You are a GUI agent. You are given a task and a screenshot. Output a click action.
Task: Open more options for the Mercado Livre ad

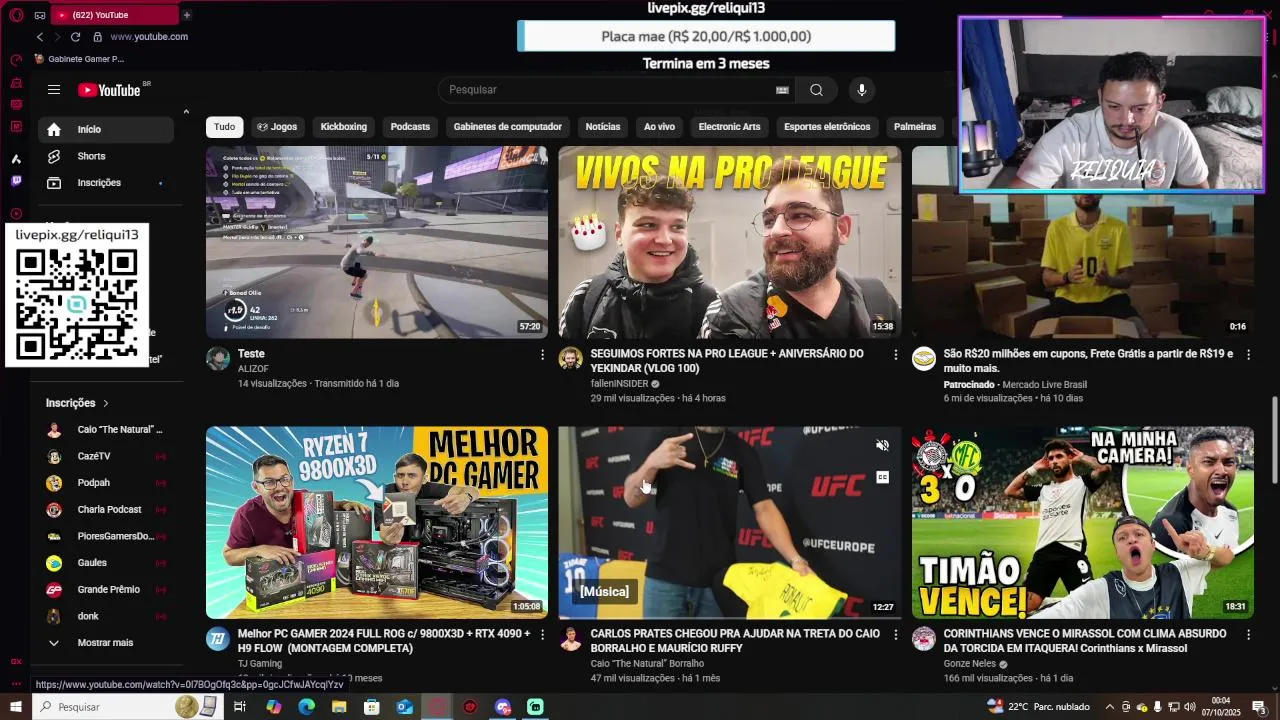(1248, 355)
